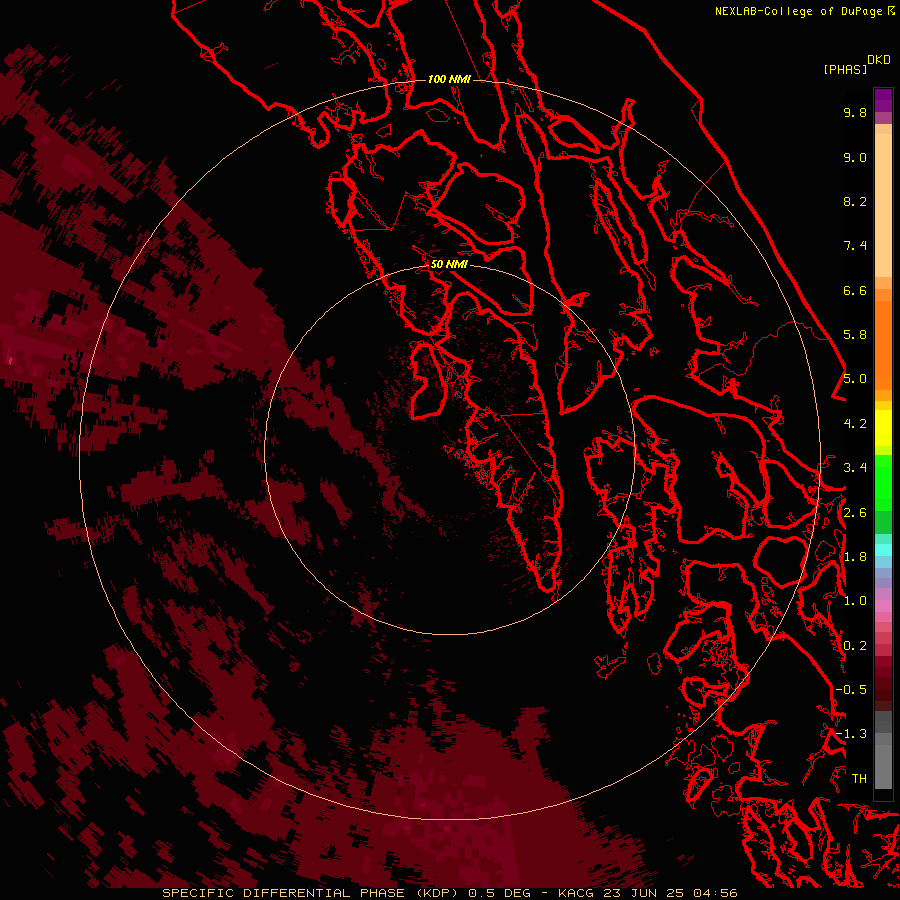Click the 7.4 legend value
This screenshot has height=900, width=900.
[x=855, y=246]
